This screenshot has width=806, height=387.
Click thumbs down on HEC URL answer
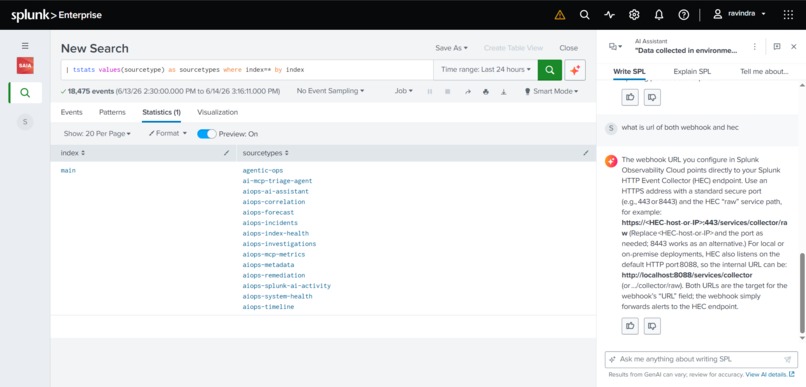tap(652, 326)
